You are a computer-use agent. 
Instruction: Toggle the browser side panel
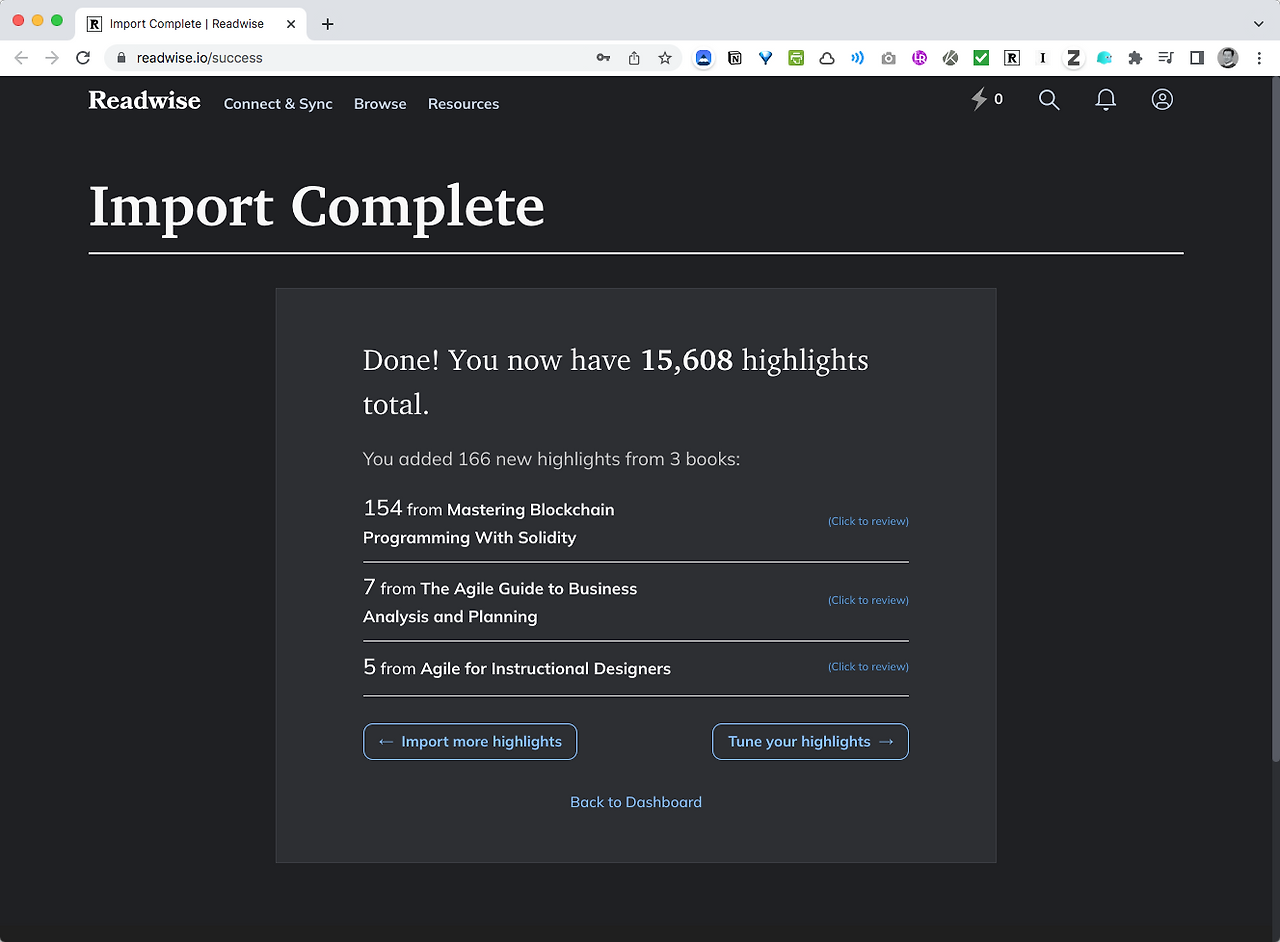(1197, 58)
